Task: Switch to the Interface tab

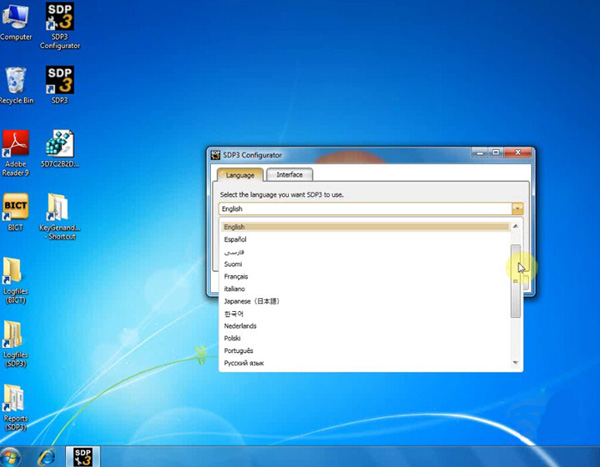Action: (289, 175)
